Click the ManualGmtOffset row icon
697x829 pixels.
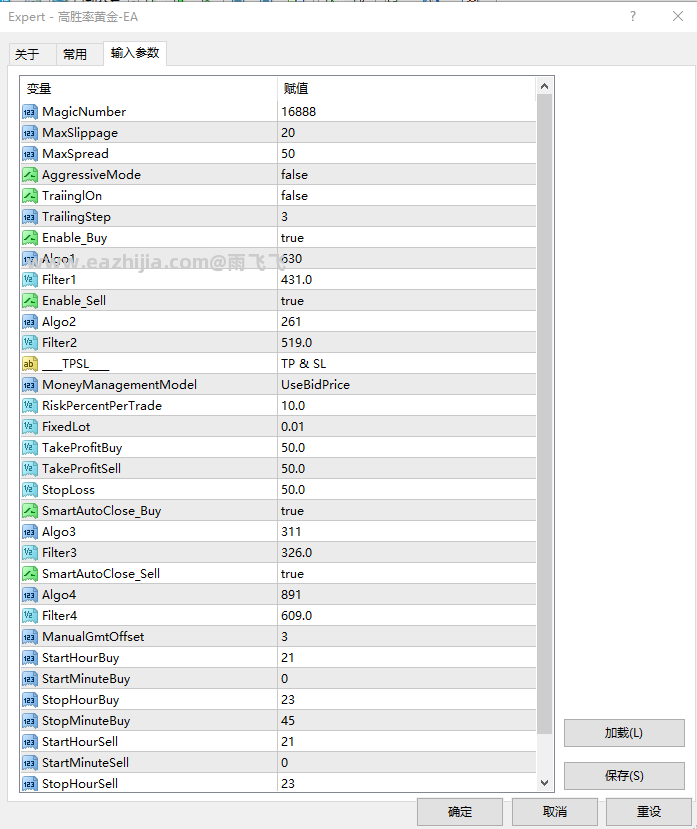point(30,637)
